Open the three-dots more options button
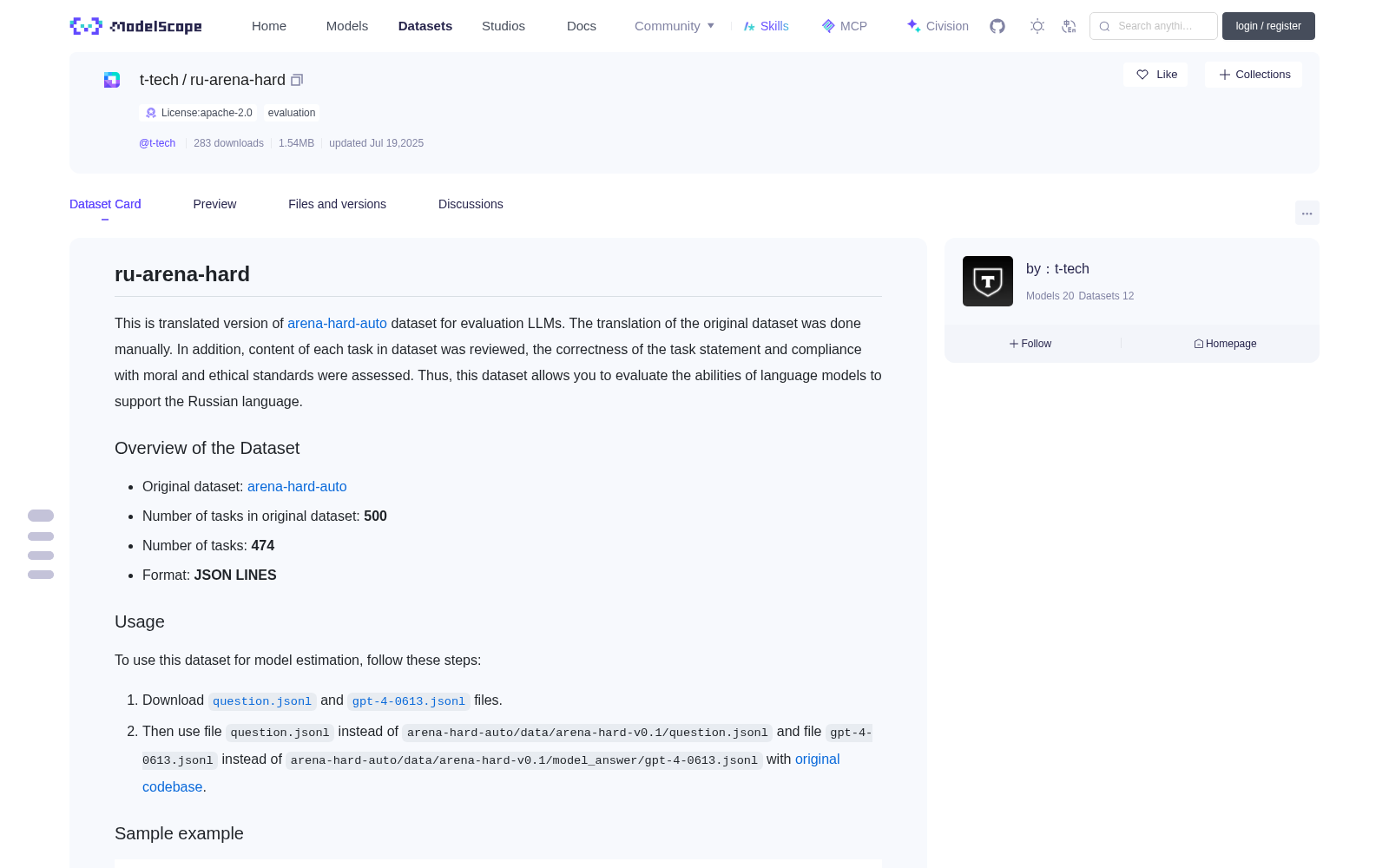 tap(1307, 213)
